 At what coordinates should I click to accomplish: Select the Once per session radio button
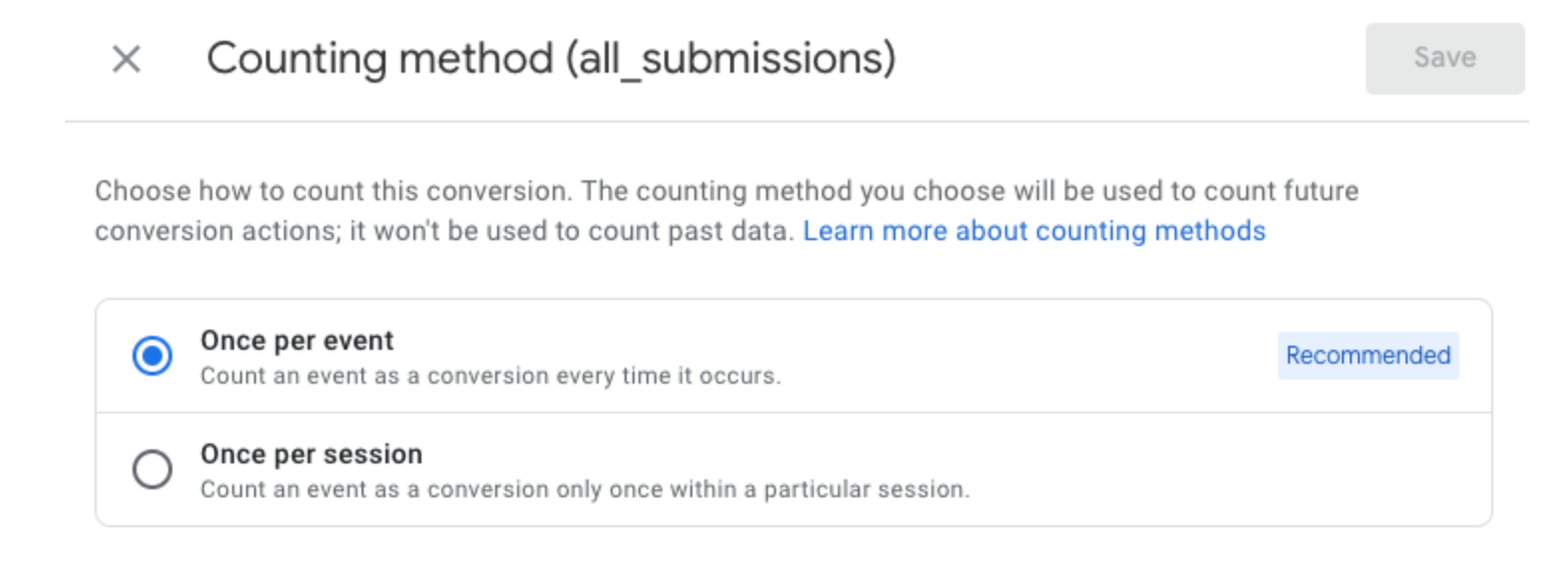152,469
